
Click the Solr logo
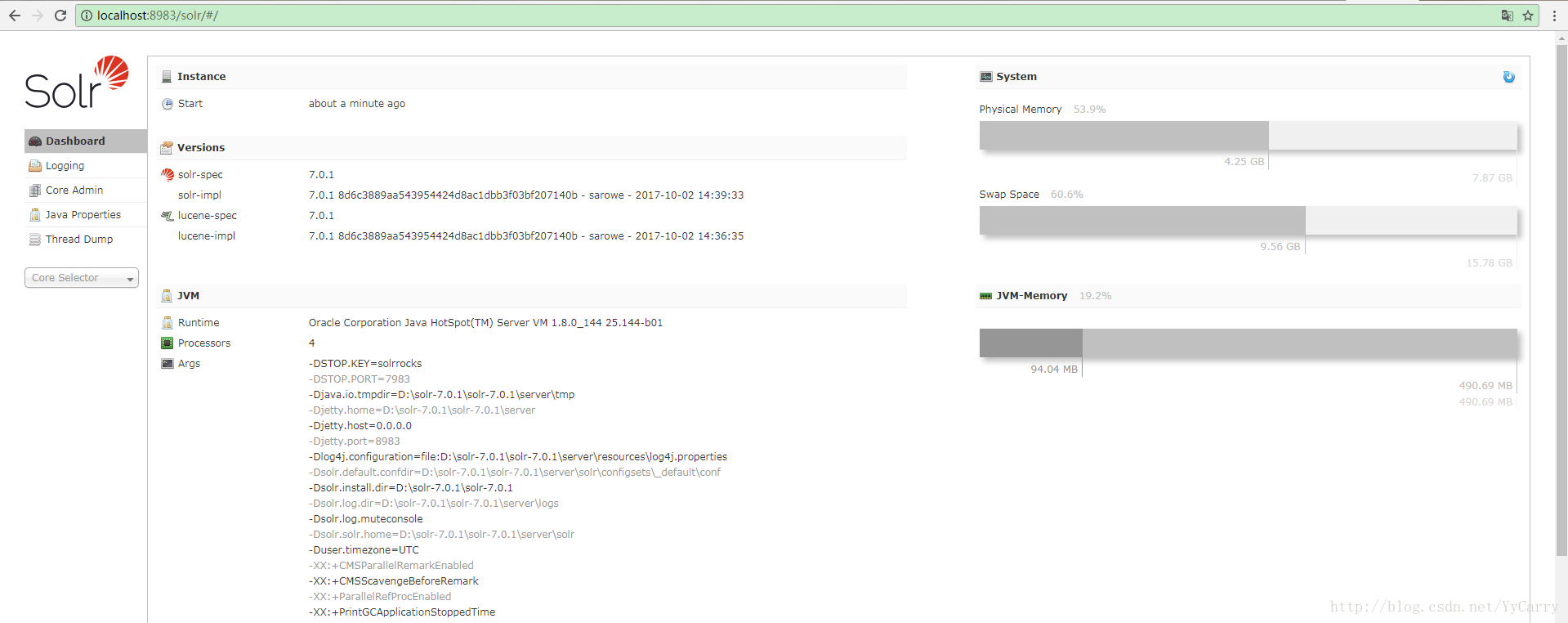pyautogui.click(x=77, y=82)
